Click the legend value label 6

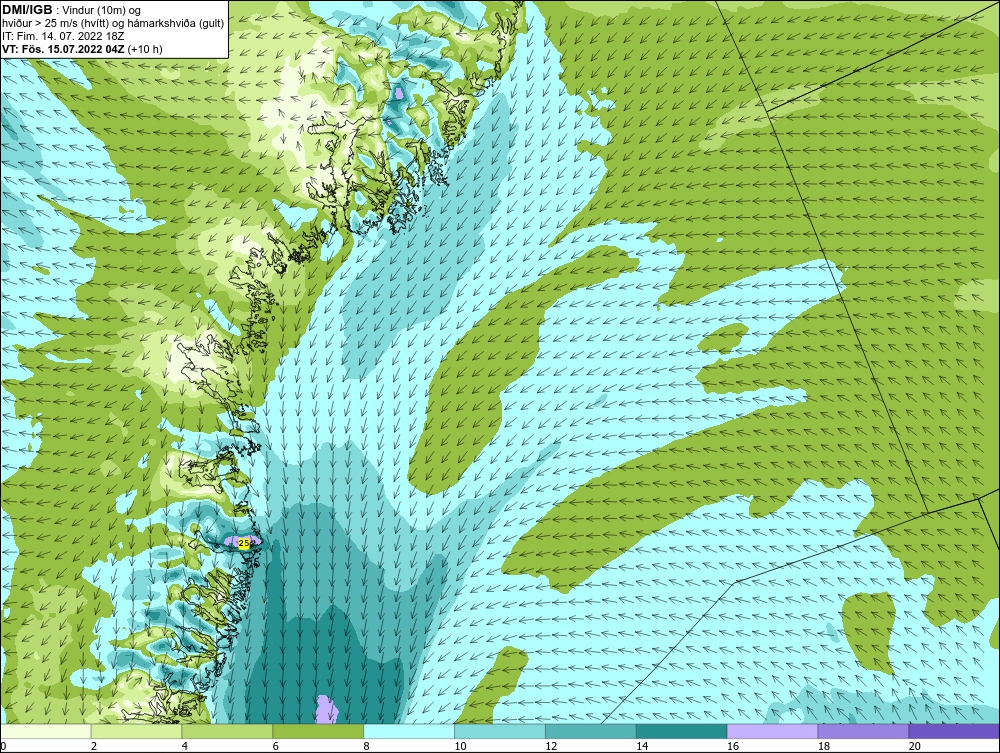[x=276, y=746]
